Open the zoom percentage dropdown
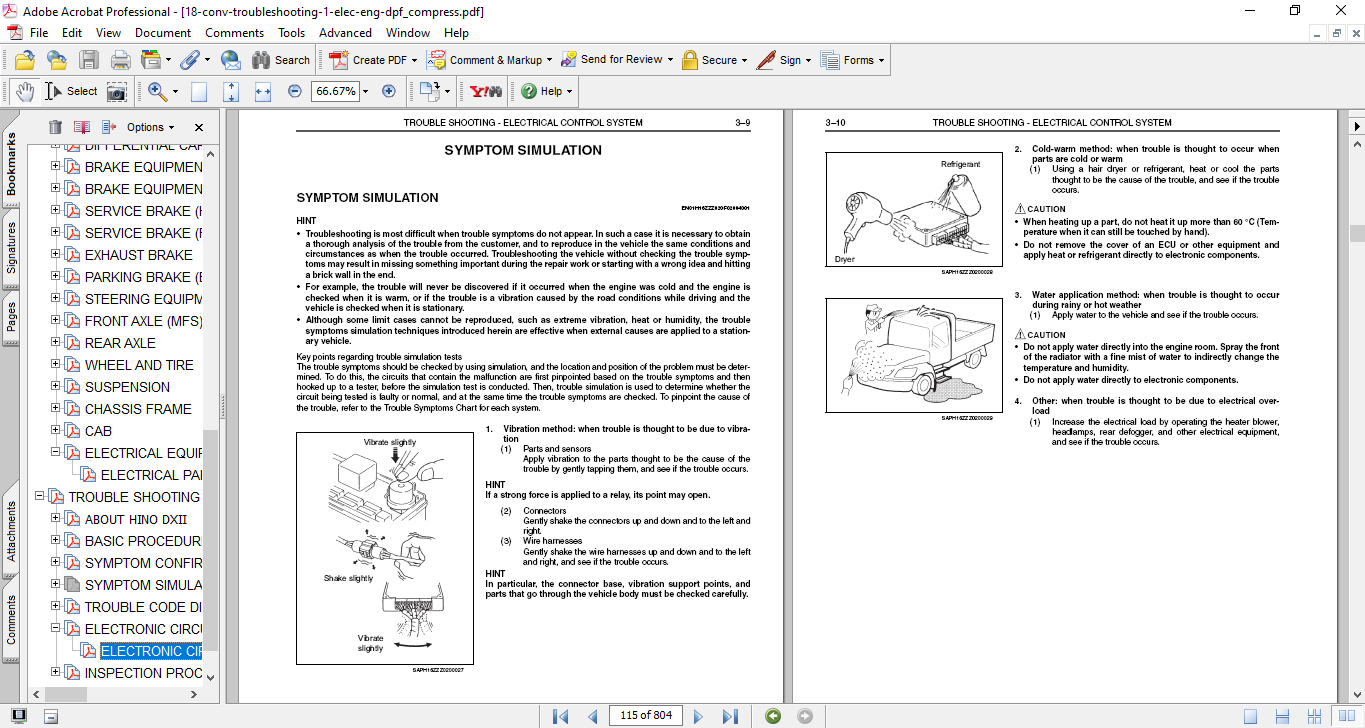This screenshot has width=1365, height=728. (x=366, y=91)
